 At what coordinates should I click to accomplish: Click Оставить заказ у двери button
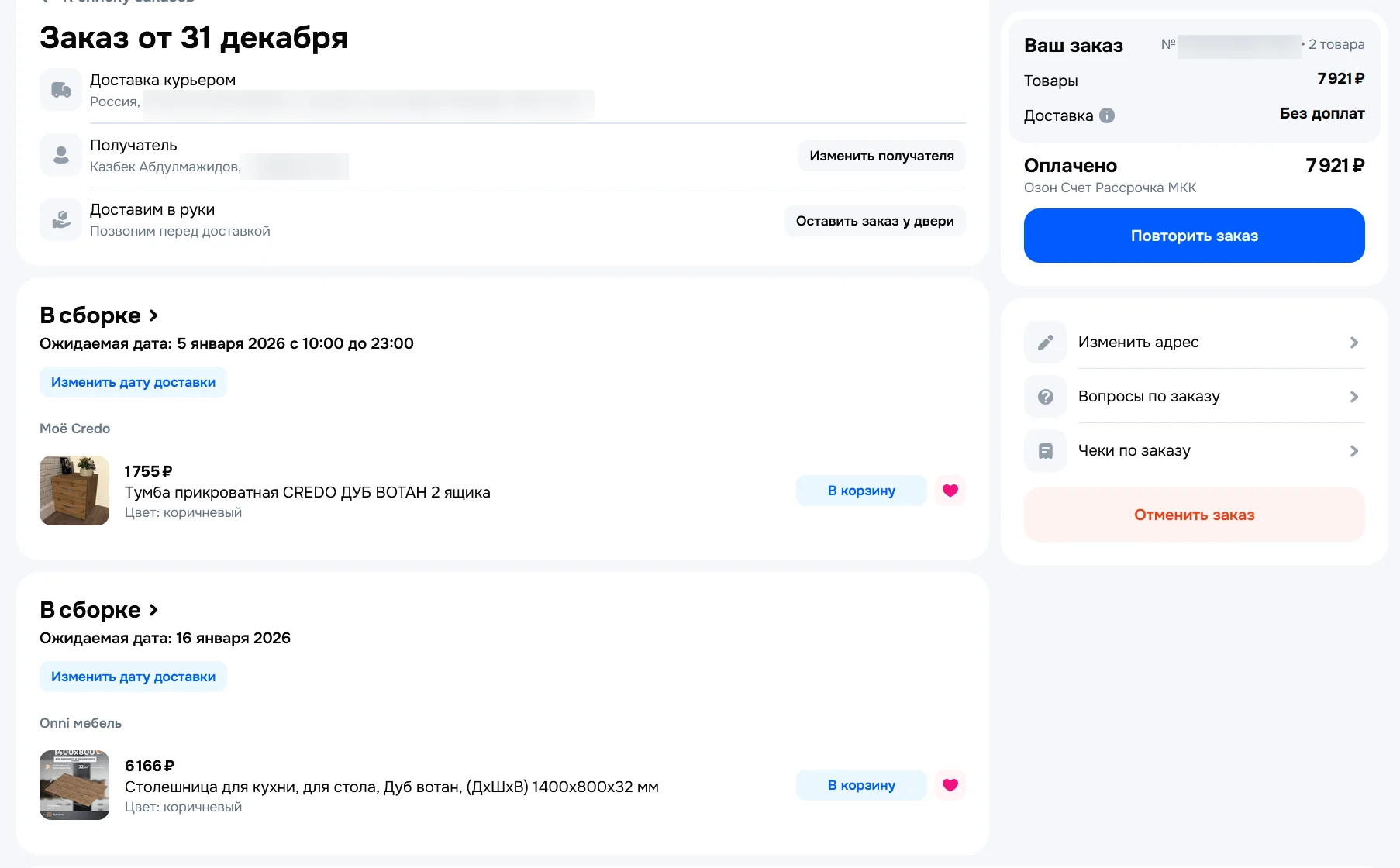(x=874, y=221)
